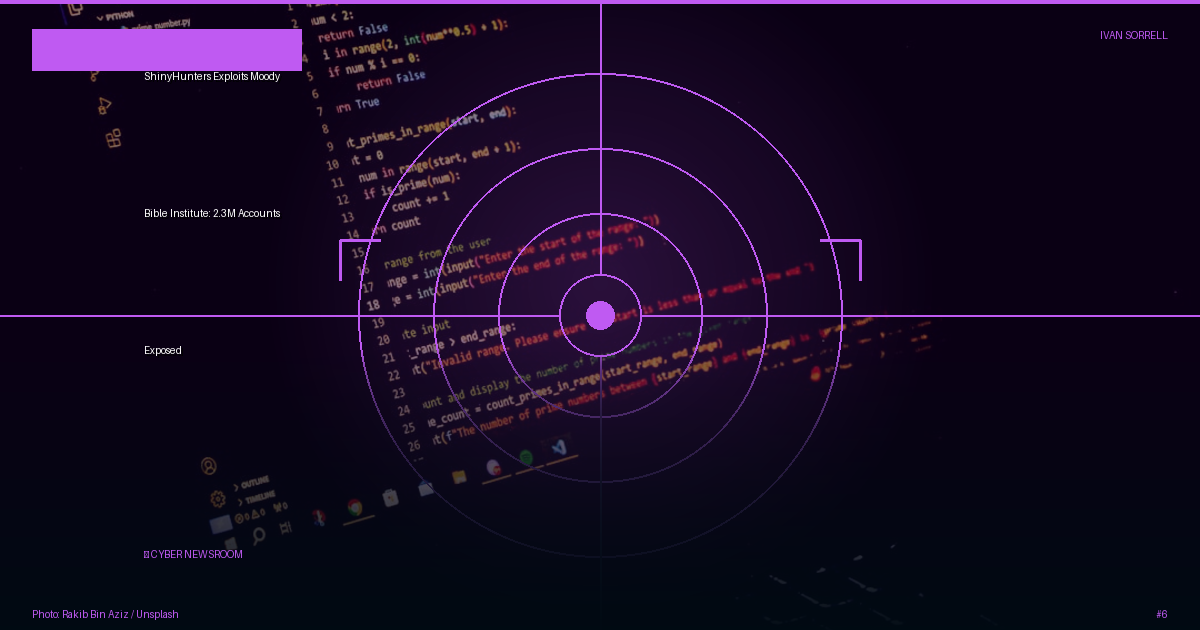
Task: Click the CYBER NEWSROOM label
Action: pos(193,554)
